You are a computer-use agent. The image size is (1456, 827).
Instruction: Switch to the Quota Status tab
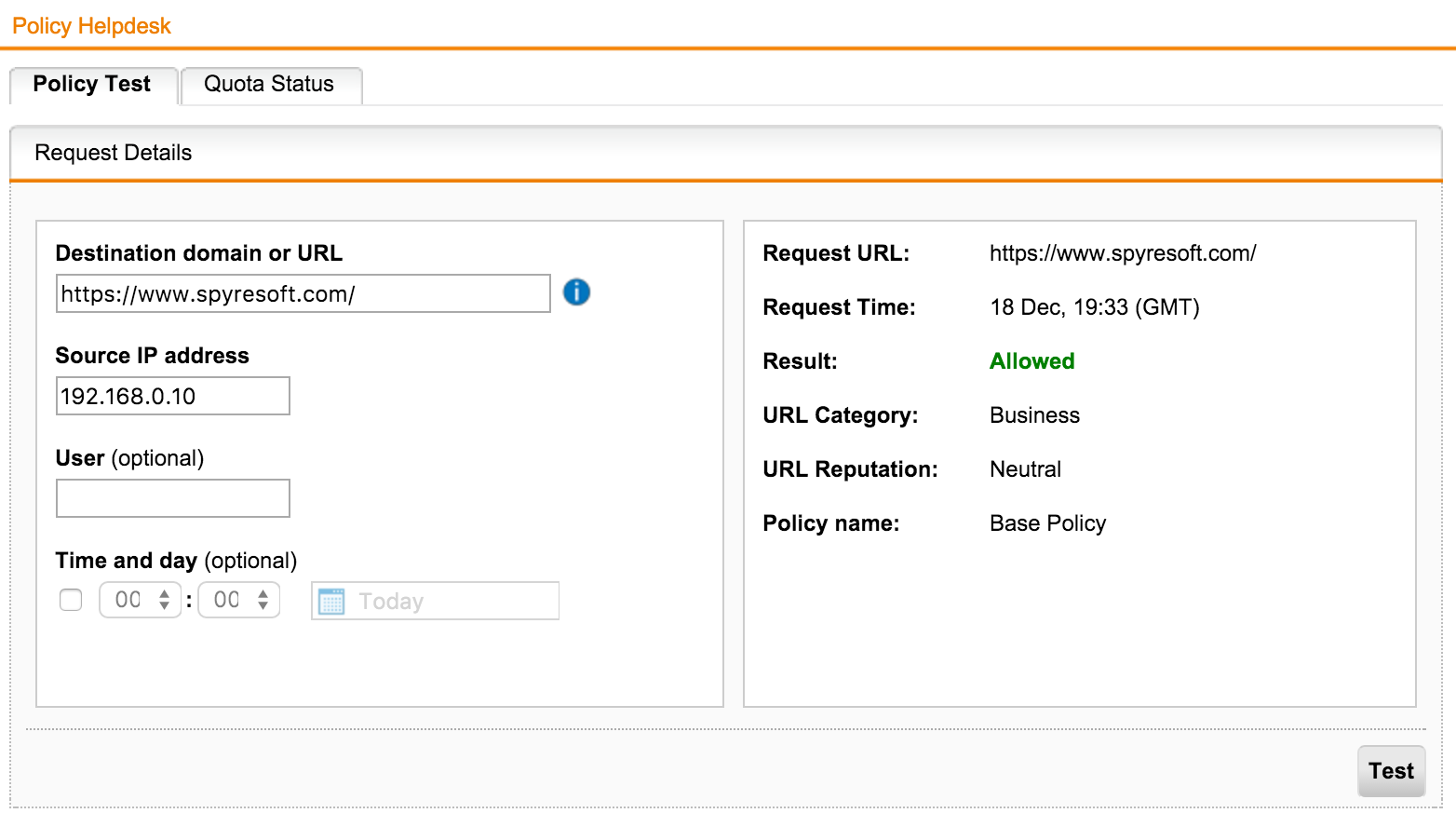[271, 86]
